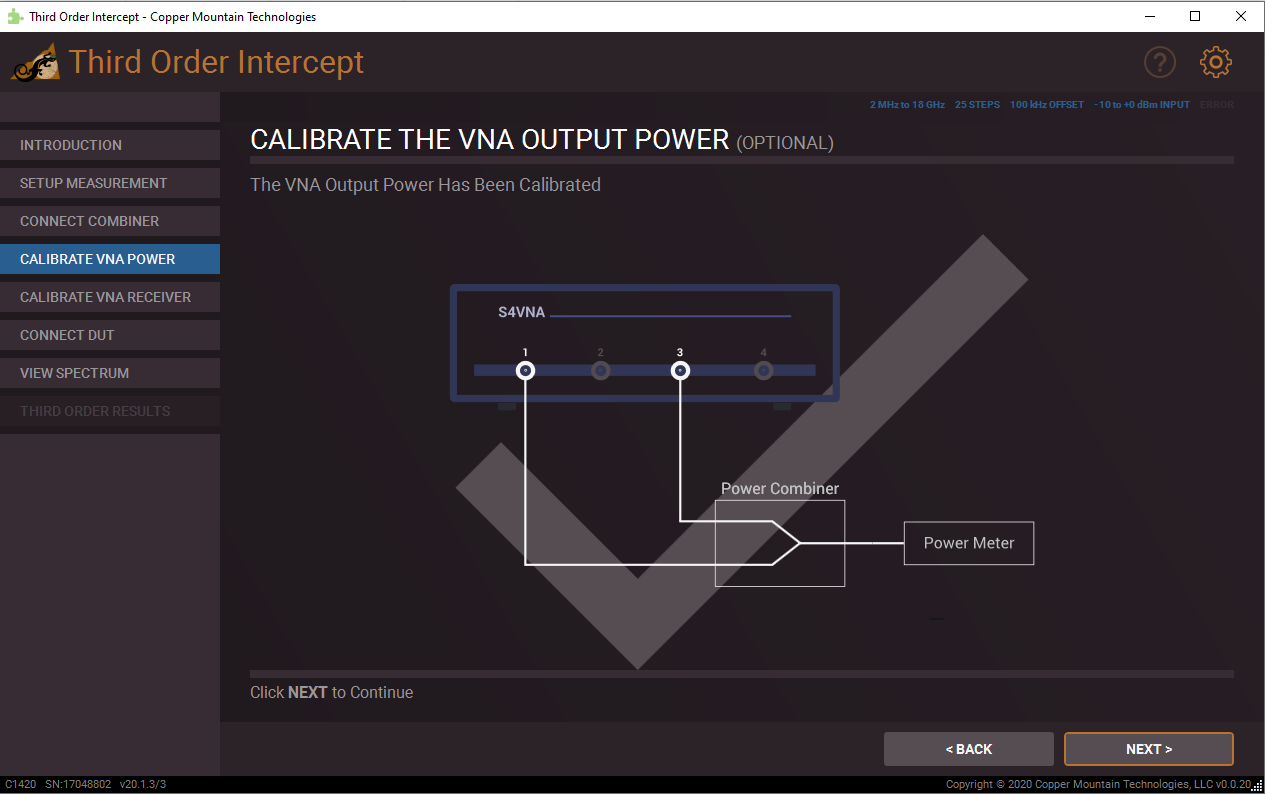1265x794 pixels.
Task: Open the settings gear icon
Action: click(1215, 61)
